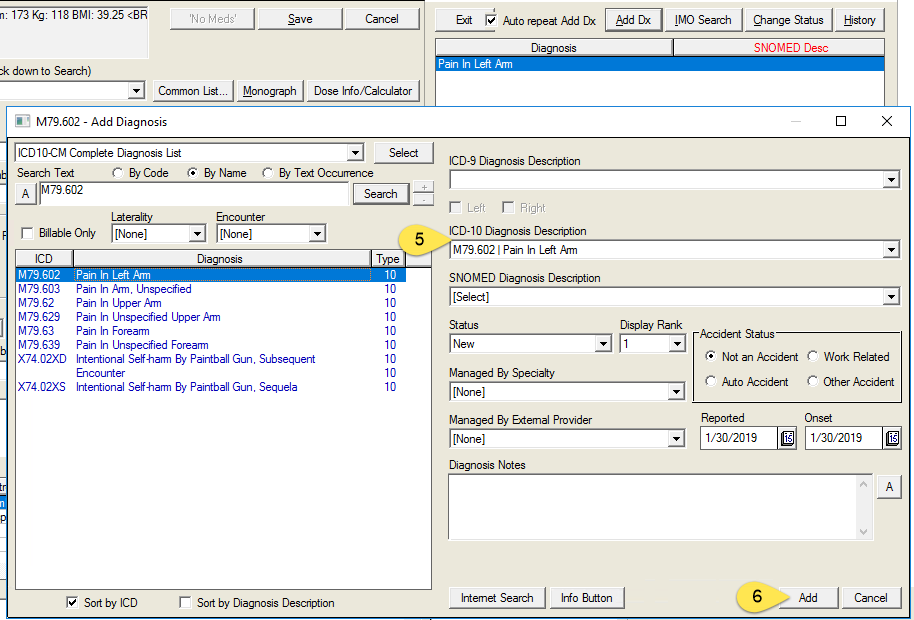Screen dimensions: 914x620
Task: Expand the Laterality dropdown
Action: coord(196,234)
